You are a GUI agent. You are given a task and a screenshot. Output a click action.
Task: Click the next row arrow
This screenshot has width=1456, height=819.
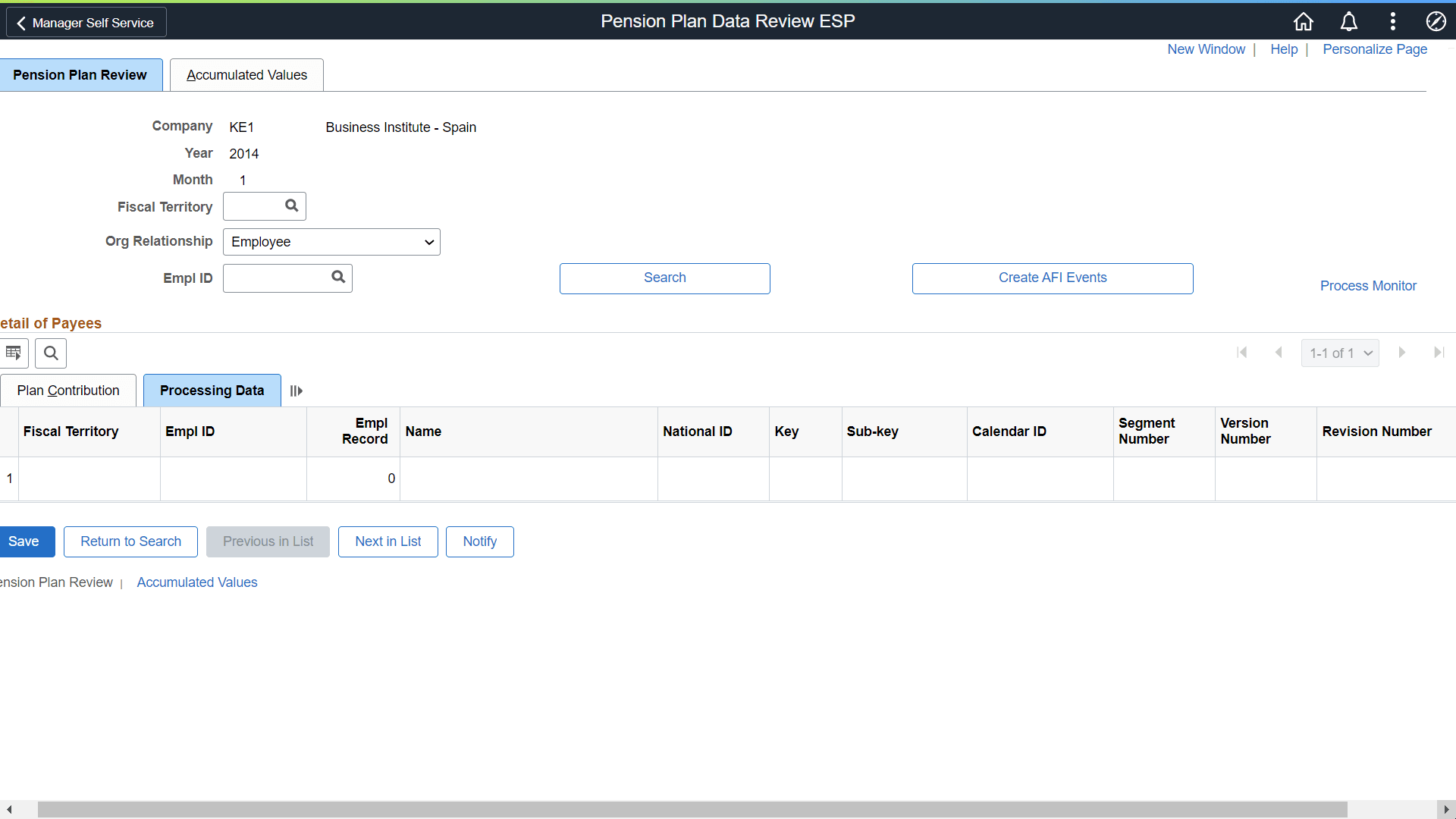(1401, 353)
